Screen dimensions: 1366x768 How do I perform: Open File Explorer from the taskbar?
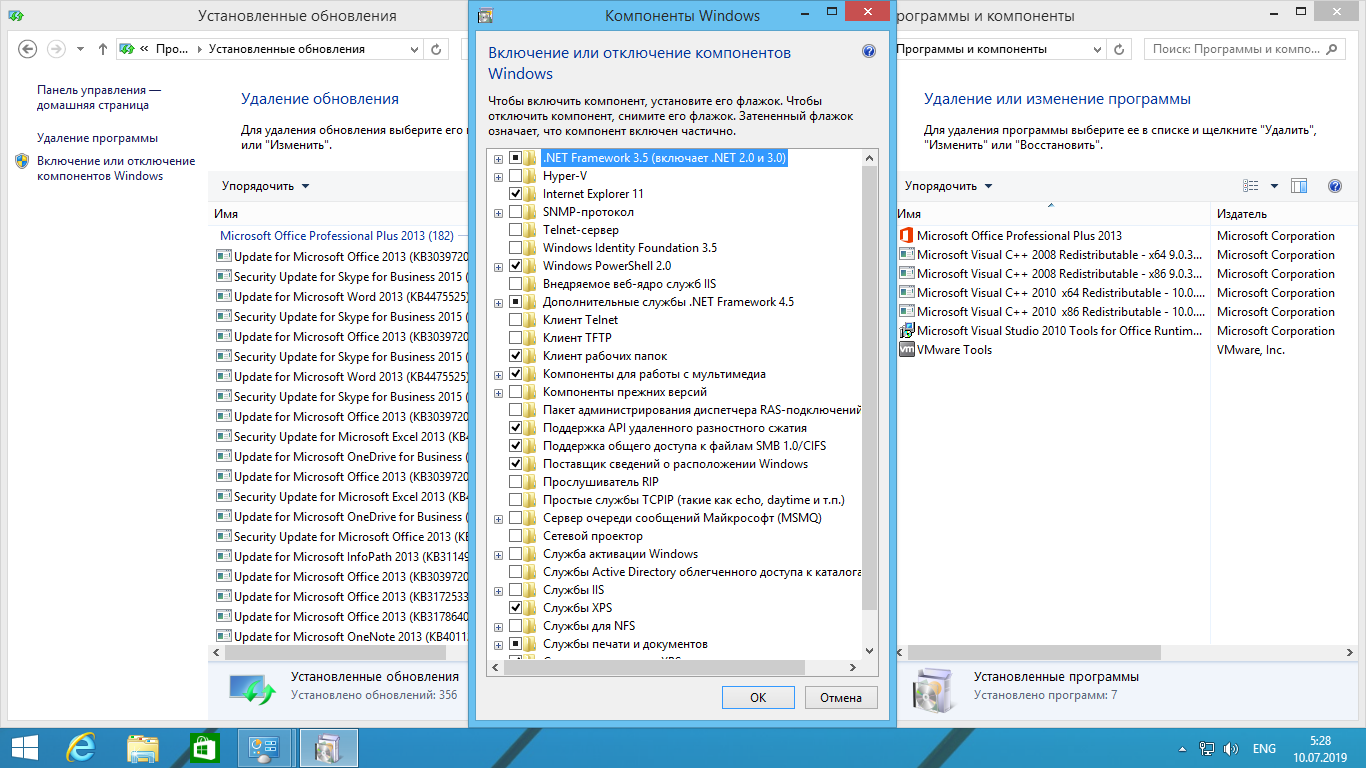[142, 748]
